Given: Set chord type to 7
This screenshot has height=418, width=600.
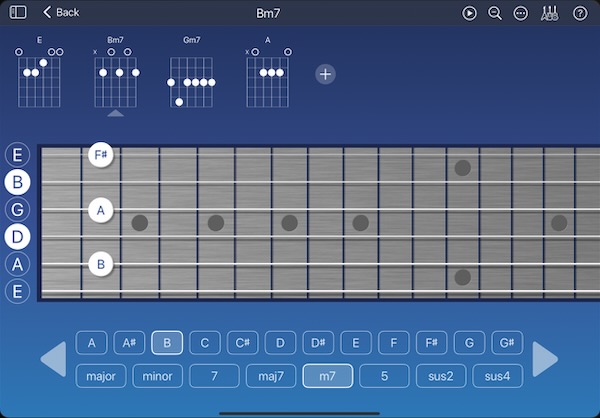Looking at the screenshot, I should point(214,376).
